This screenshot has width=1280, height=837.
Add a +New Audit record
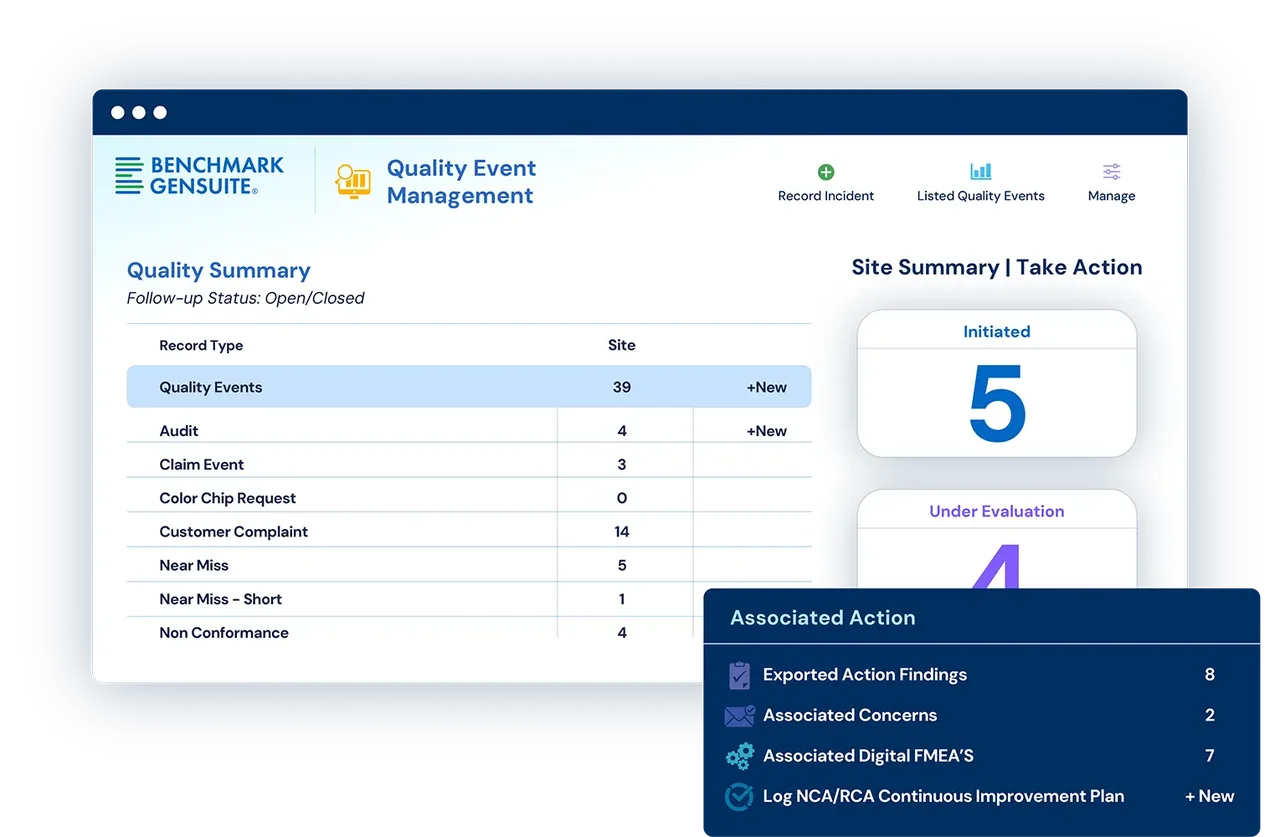point(767,431)
